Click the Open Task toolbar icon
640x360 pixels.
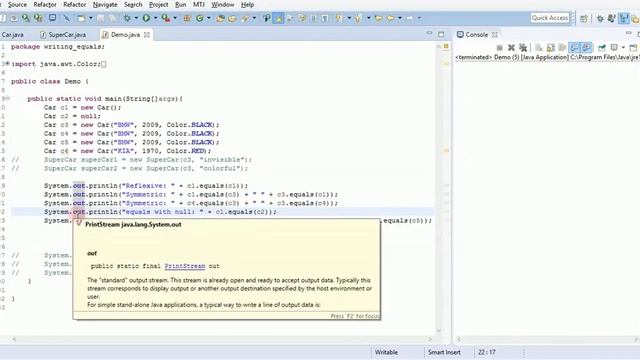tap(232, 18)
